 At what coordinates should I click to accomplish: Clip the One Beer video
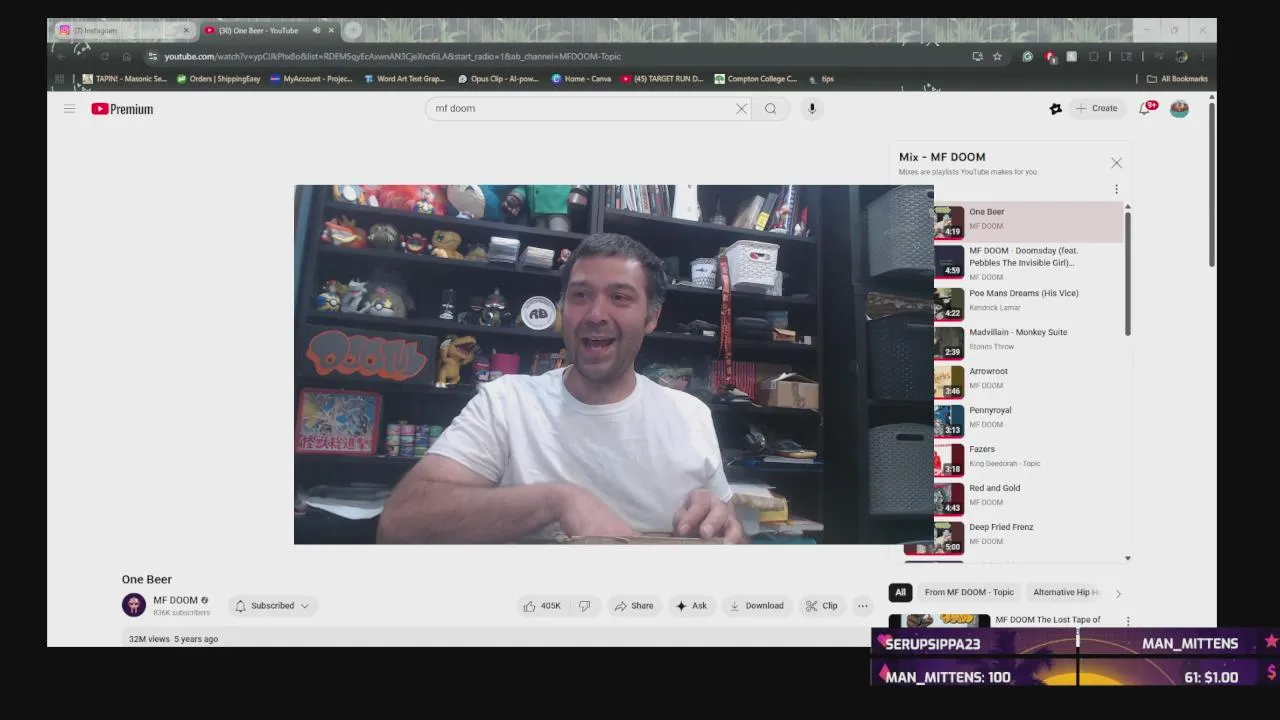(x=822, y=605)
